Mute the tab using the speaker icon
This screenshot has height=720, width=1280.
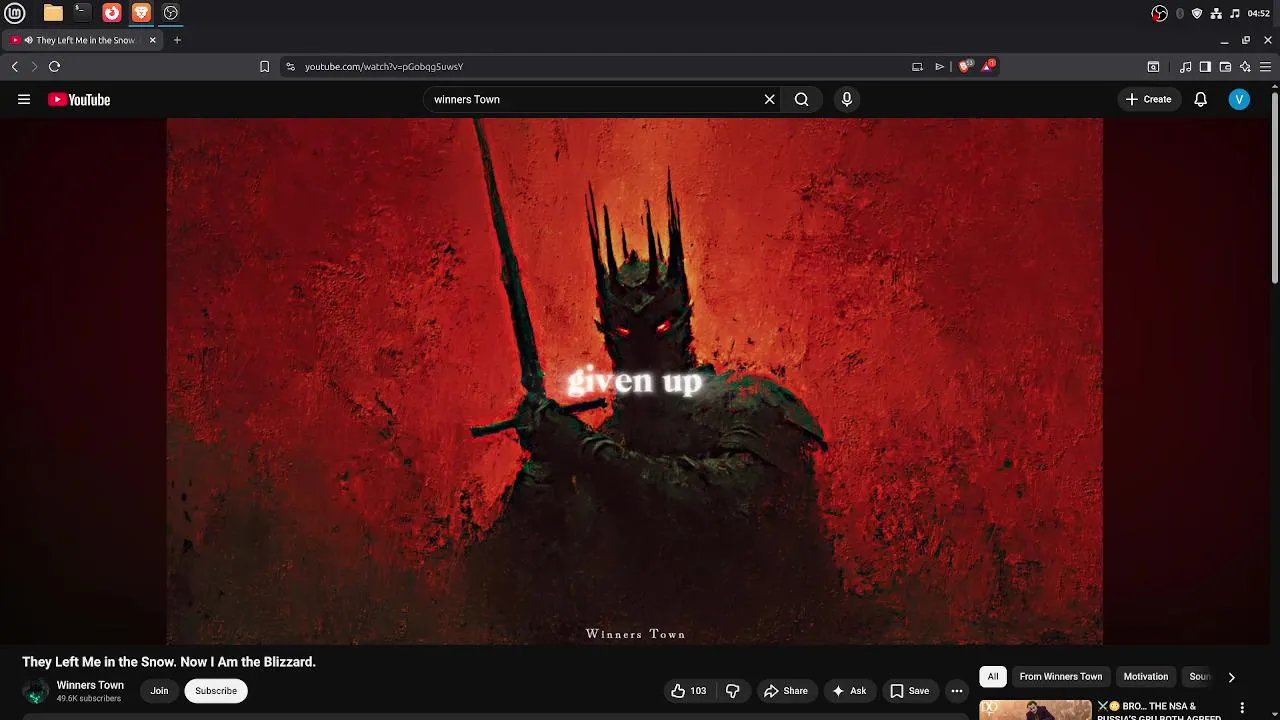pos(28,40)
